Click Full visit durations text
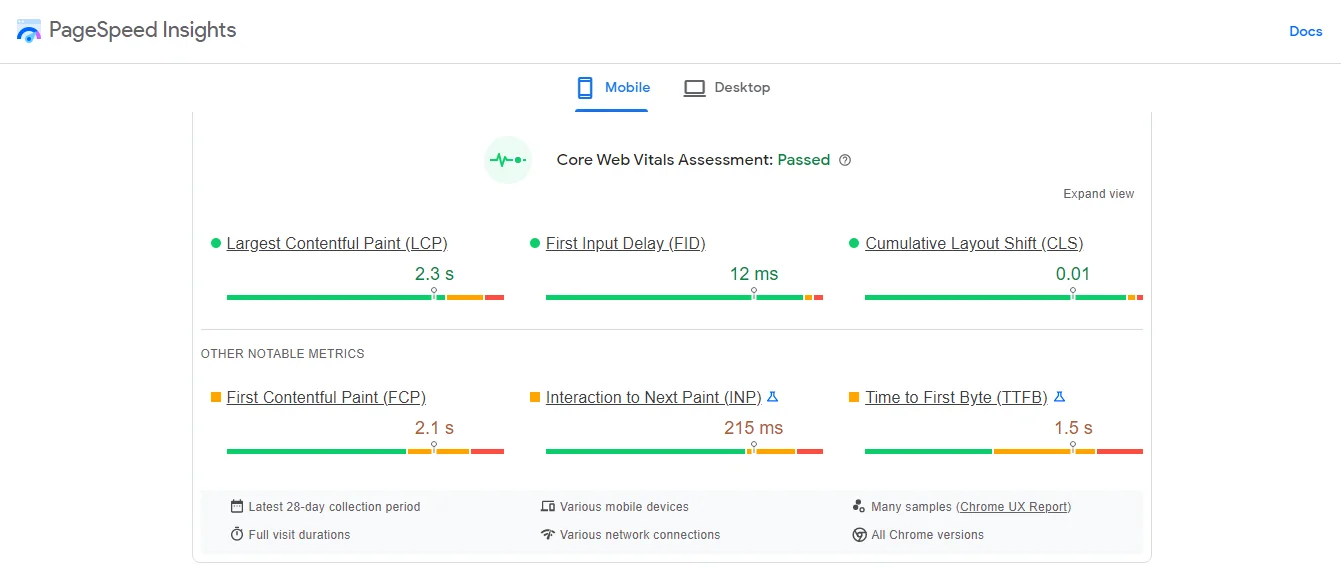Image resolution: width=1341 pixels, height=578 pixels. pos(299,535)
